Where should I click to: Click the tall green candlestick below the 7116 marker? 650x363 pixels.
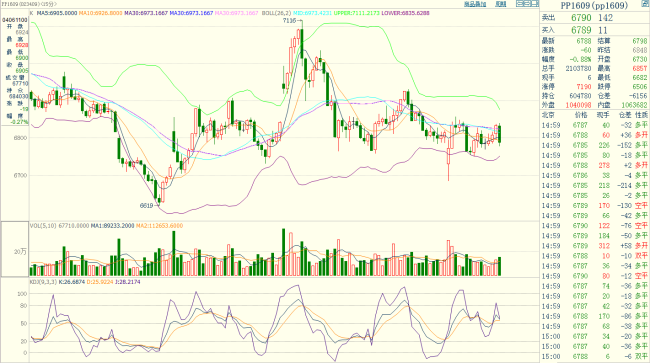302,44
